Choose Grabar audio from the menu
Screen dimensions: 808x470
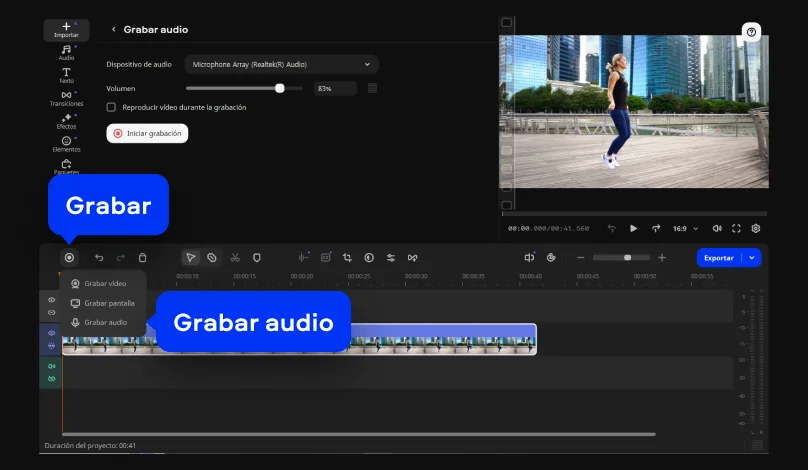pos(104,322)
